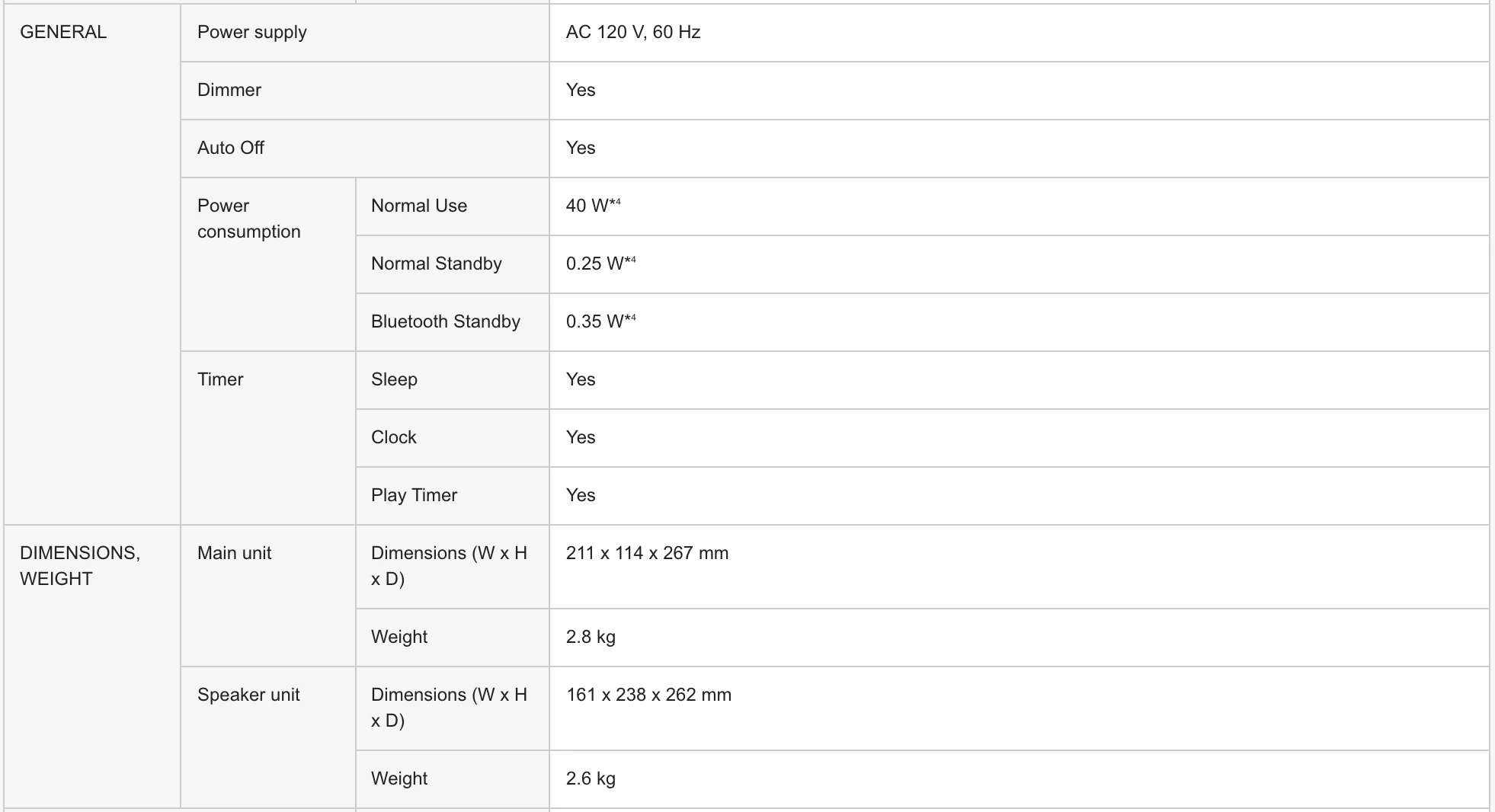Click the AC 120 V, 60 Hz value
Viewport: 1495px width, 812px height.
point(633,32)
